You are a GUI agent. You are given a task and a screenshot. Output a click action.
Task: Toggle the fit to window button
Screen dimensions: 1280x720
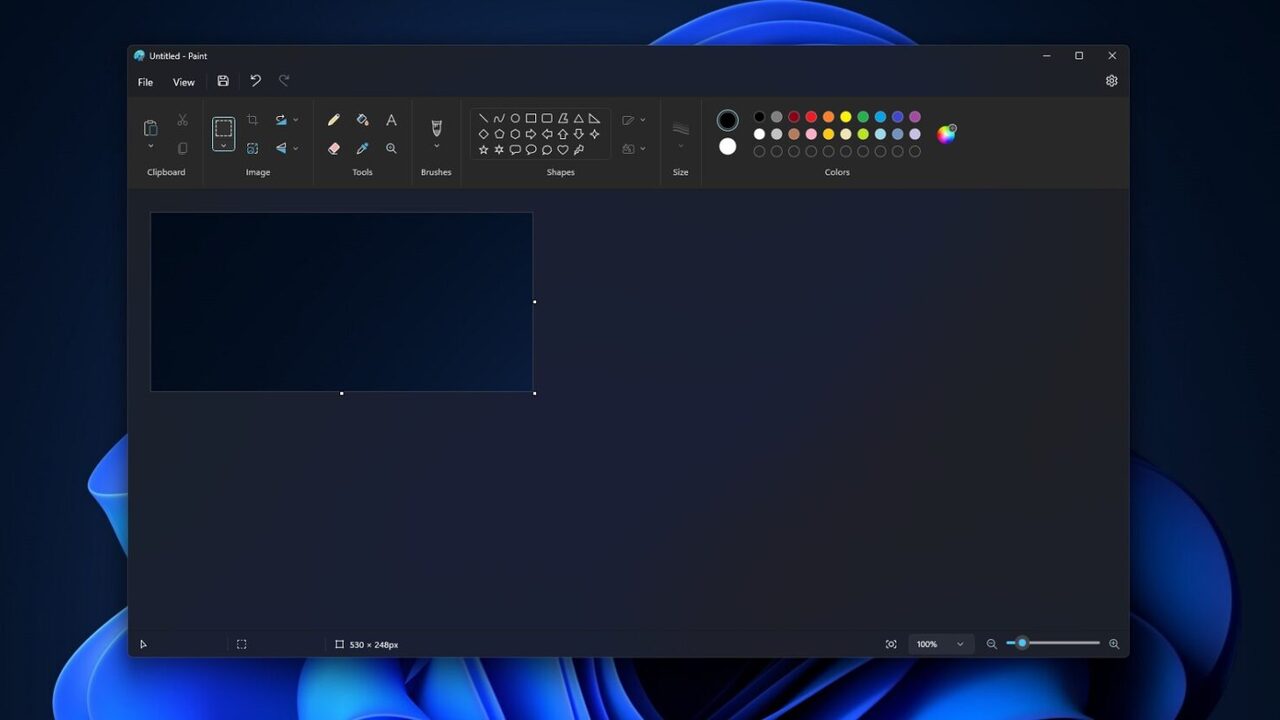tap(891, 644)
